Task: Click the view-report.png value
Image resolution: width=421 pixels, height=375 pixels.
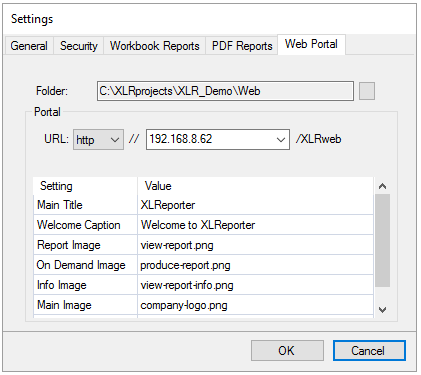Action: click(255, 245)
